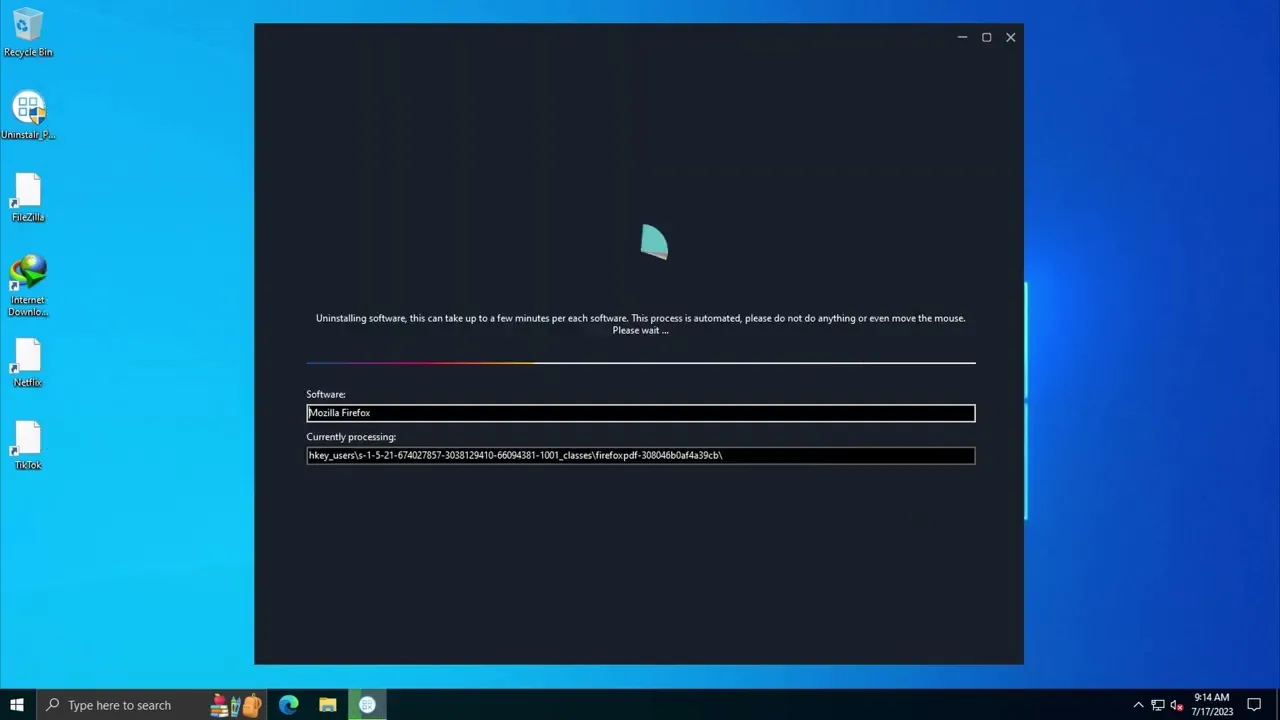This screenshot has height=720, width=1280.
Task: Open File Explorer from the taskbar
Action: tap(328, 705)
